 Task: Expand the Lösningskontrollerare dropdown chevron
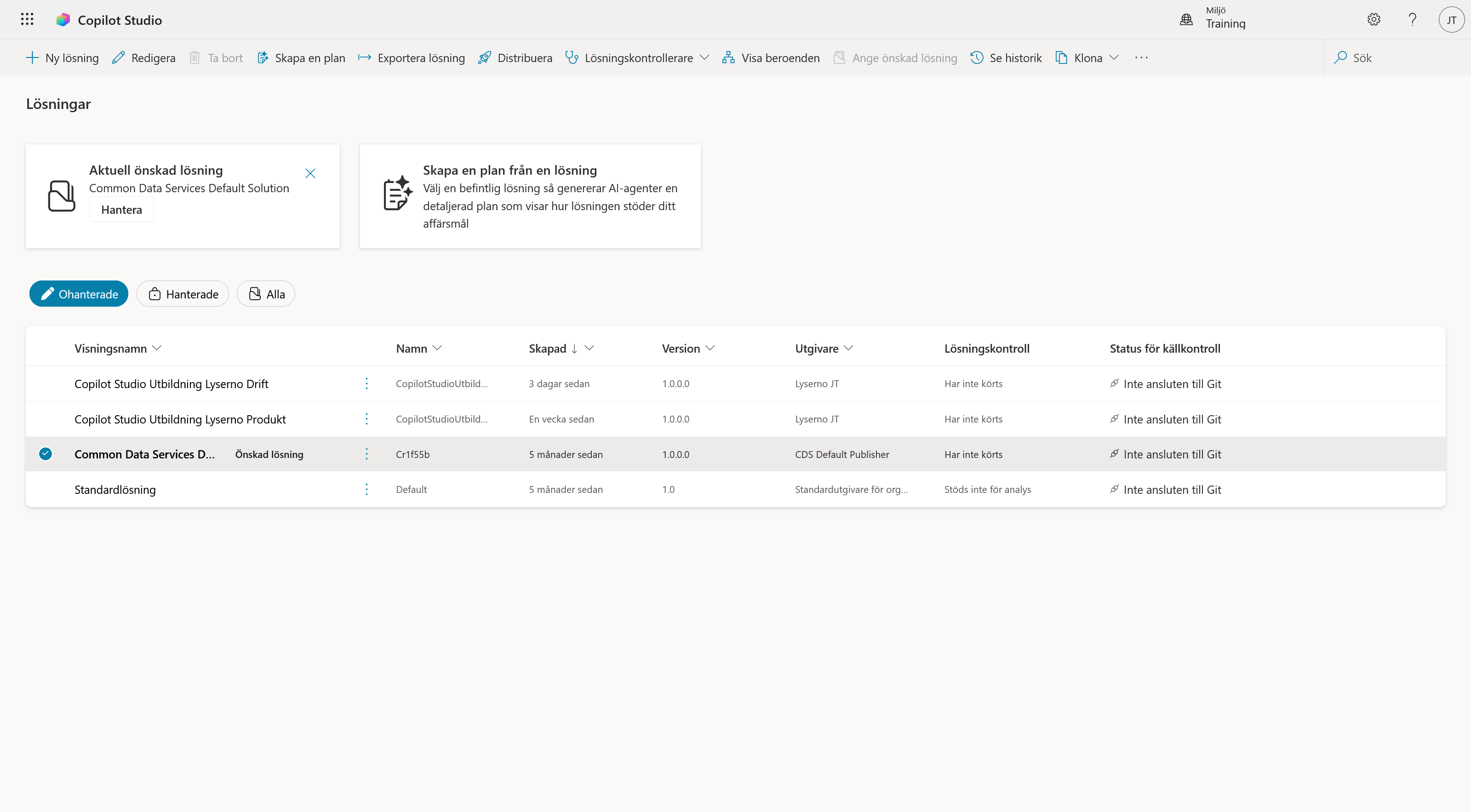704,57
